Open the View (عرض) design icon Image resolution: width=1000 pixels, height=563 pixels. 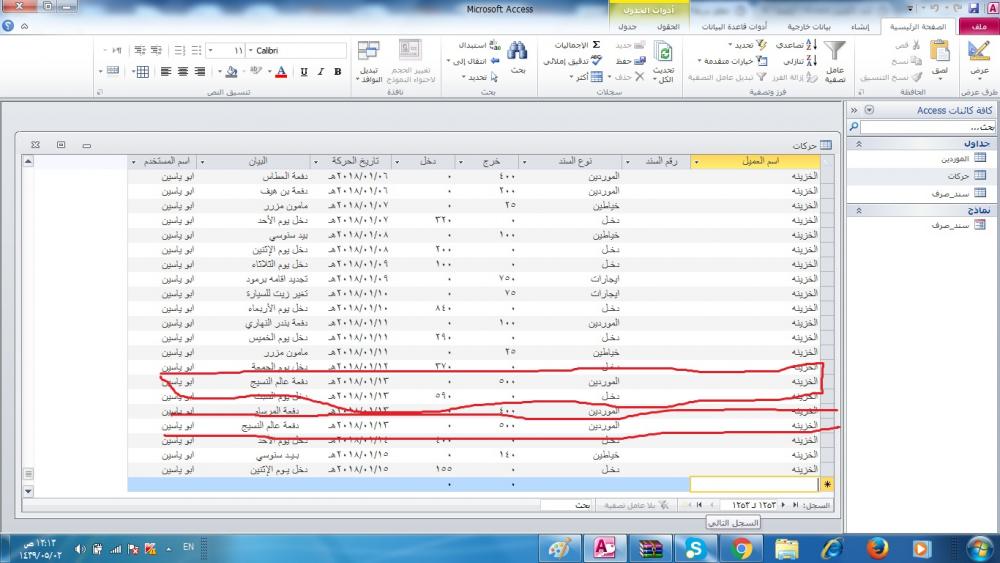pyautogui.click(x=978, y=52)
